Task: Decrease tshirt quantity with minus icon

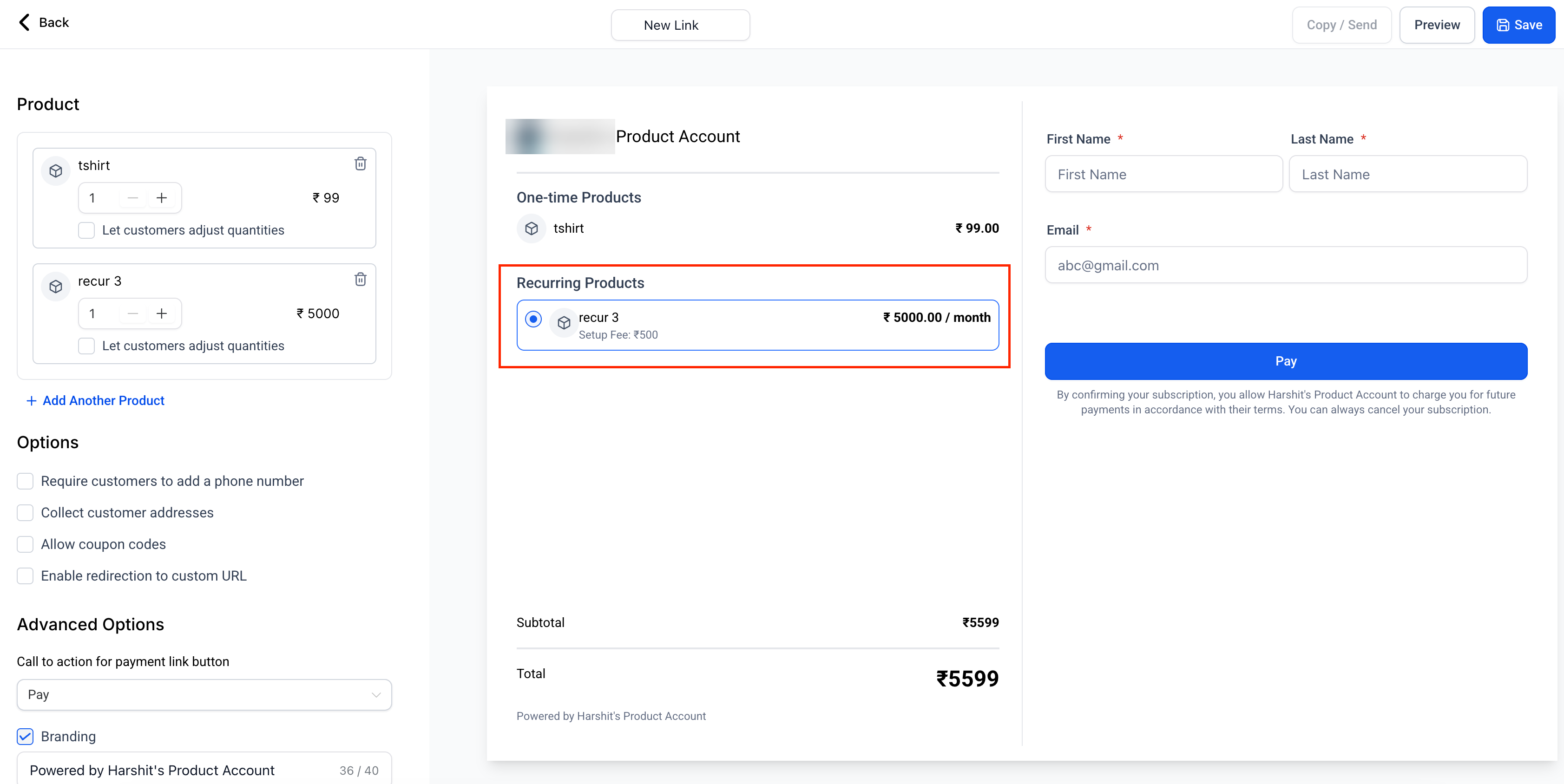Action: click(133, 198)
